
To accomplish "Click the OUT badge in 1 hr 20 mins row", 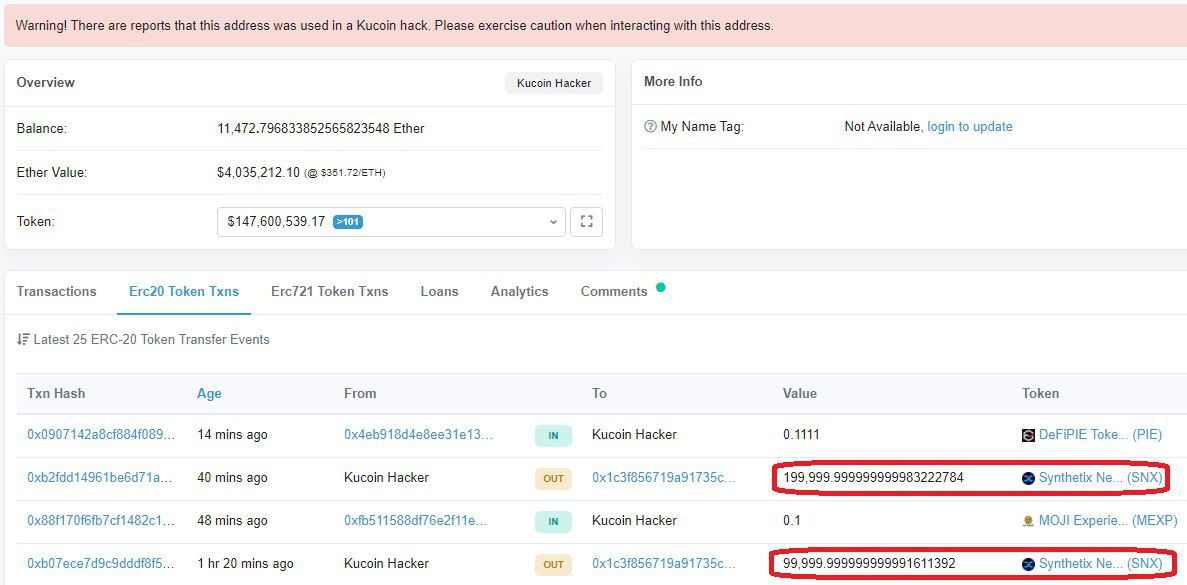I will tap(553, 565).
